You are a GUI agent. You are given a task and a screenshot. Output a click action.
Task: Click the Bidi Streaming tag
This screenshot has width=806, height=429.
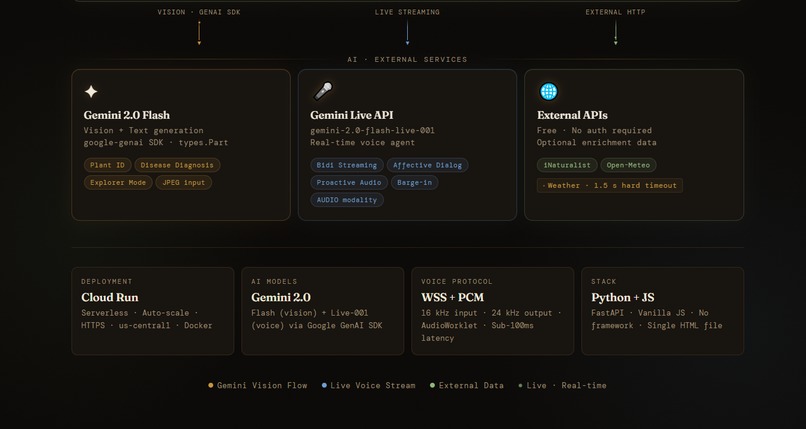[347, 165]
